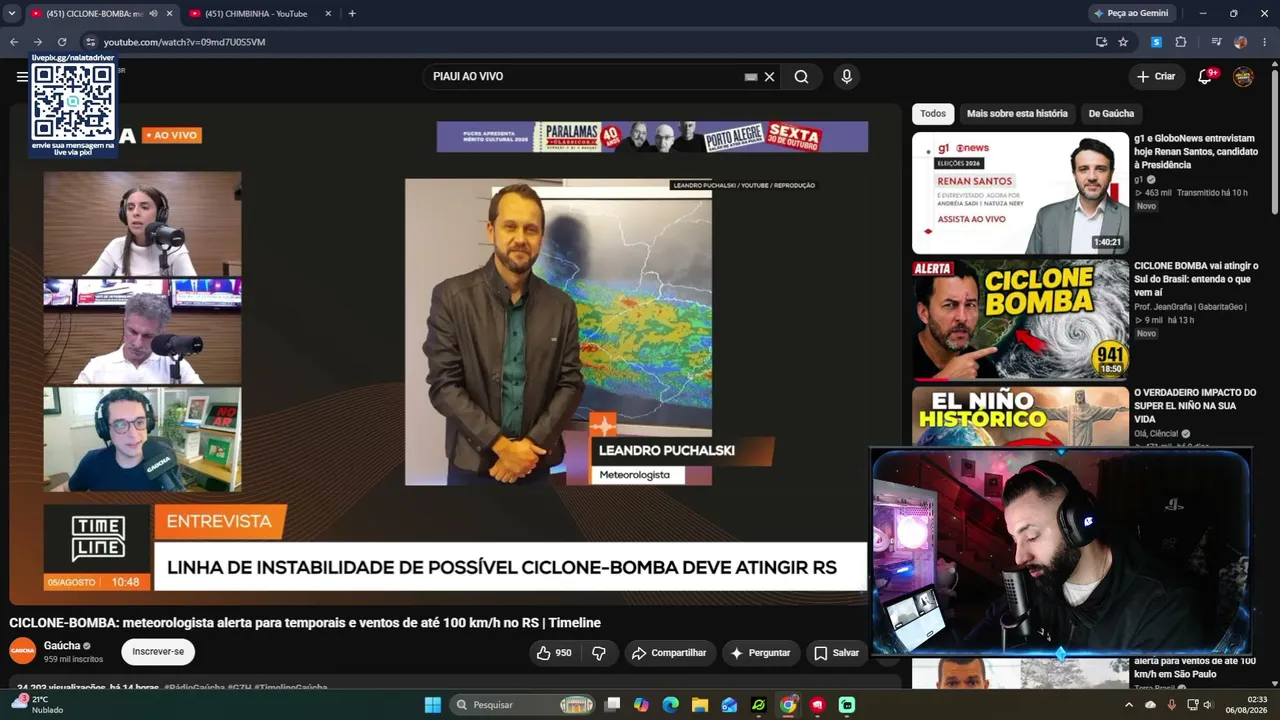
Task: Open the Gaúcha channel avatar
Action: (23, 651)
